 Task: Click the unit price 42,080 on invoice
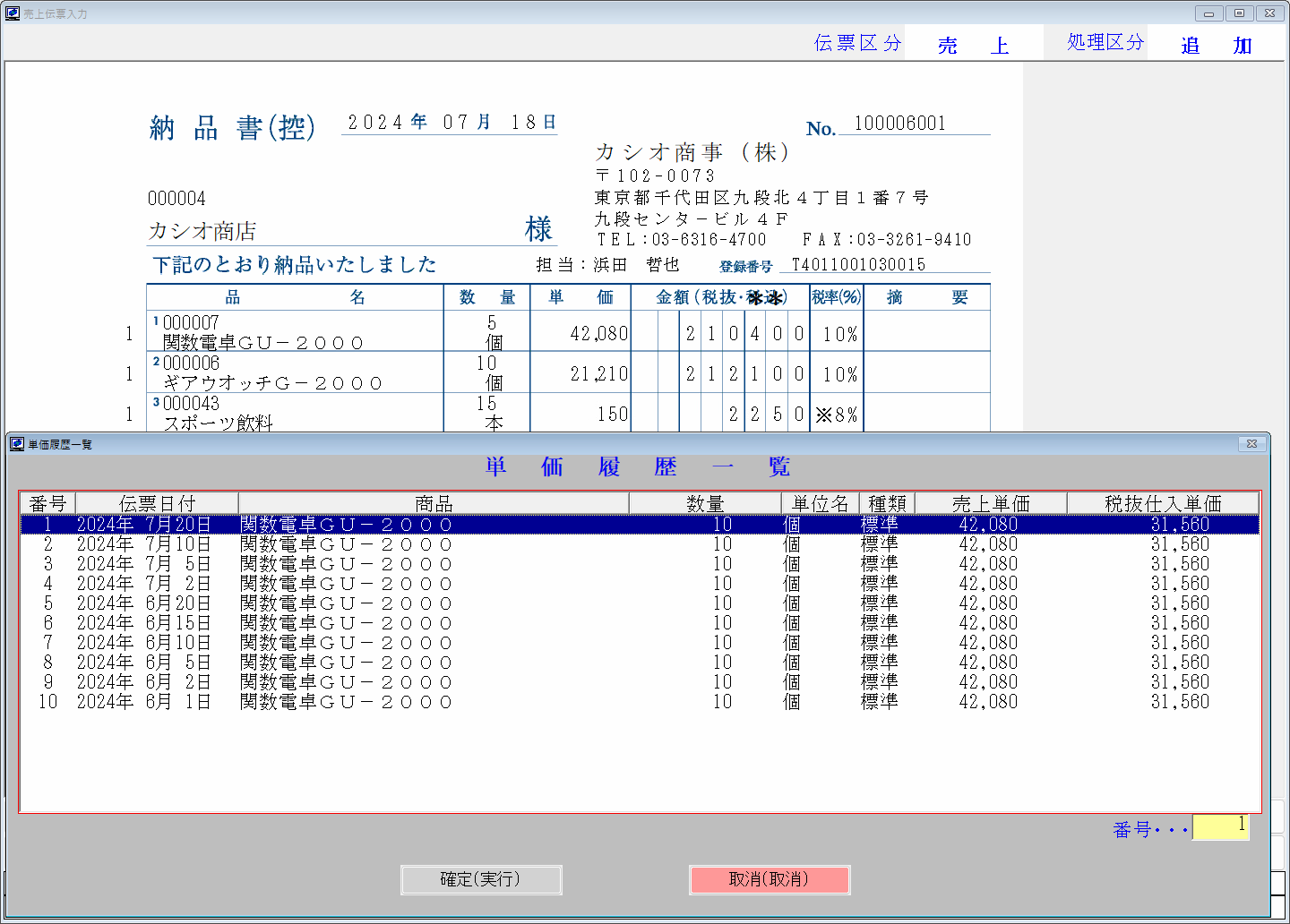(x=598, y=334)
